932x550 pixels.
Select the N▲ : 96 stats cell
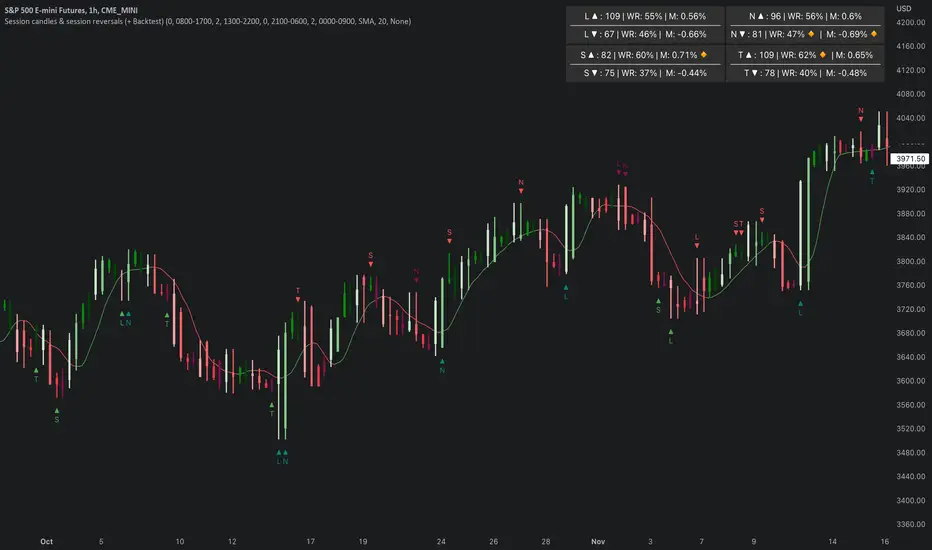pyautogui.click(x=804, y=17)
